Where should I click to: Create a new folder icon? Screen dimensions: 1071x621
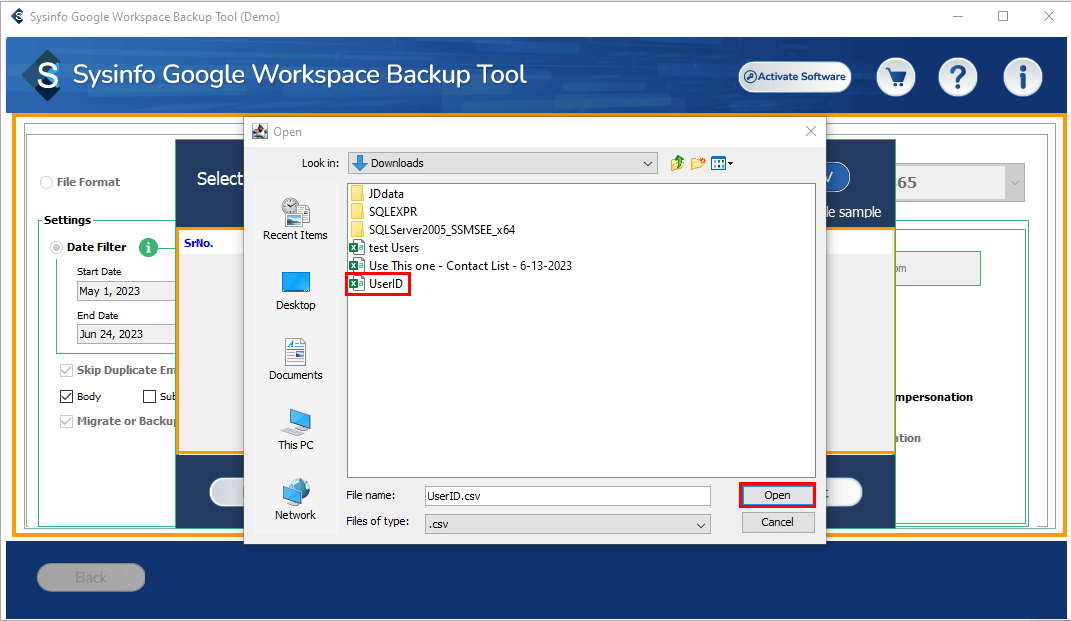coord(697,163)
